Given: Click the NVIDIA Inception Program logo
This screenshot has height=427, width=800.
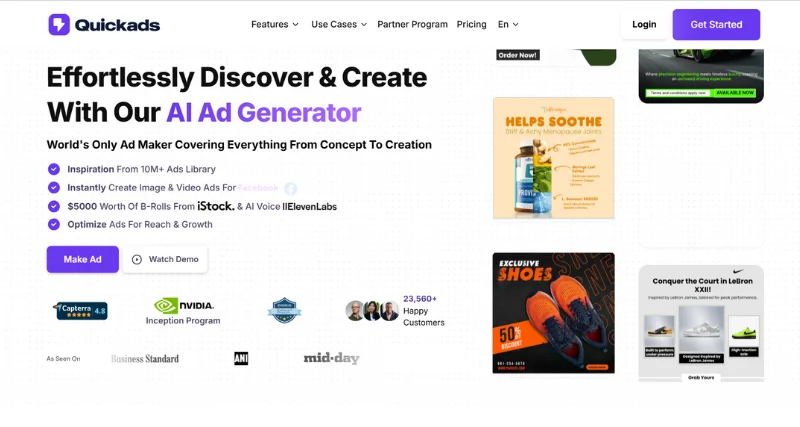Looking at the screenshot, I should [x=184, y=311].
